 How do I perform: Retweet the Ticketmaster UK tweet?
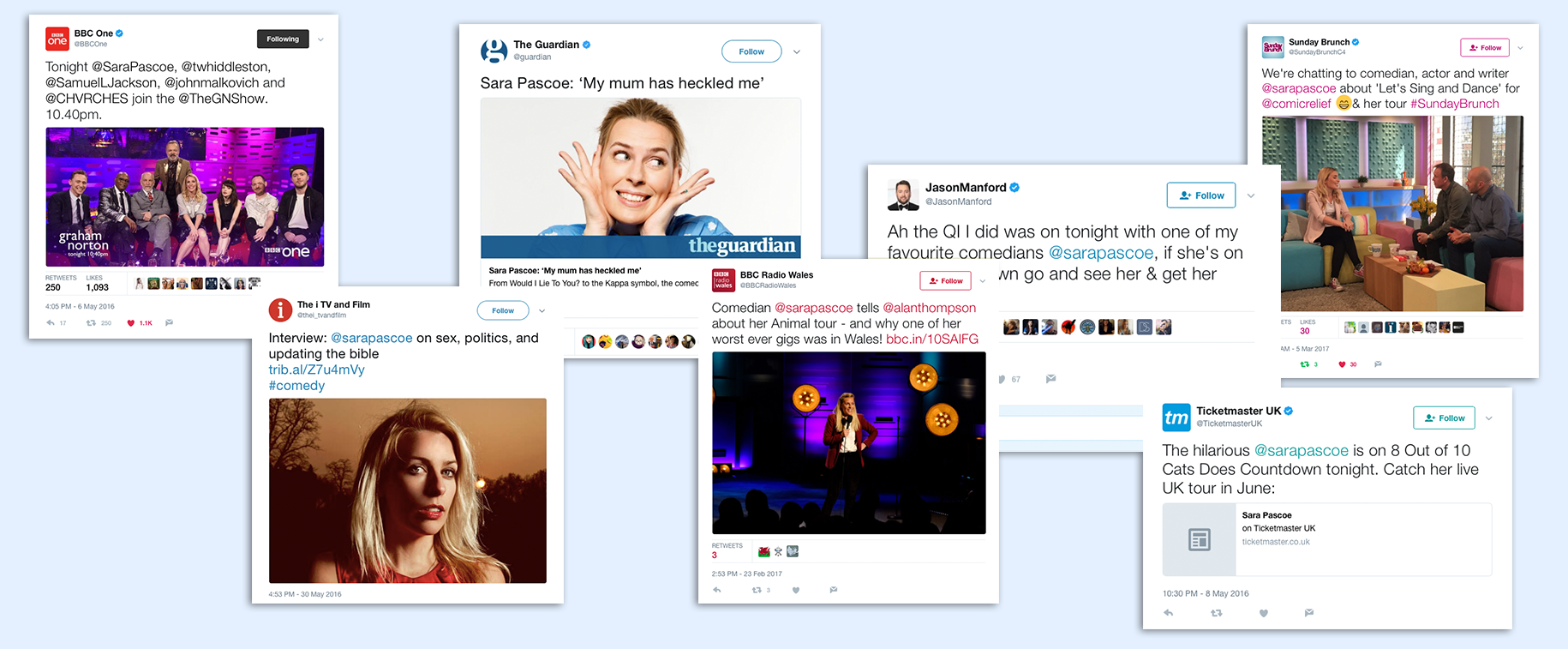[x=1217, y=613]
